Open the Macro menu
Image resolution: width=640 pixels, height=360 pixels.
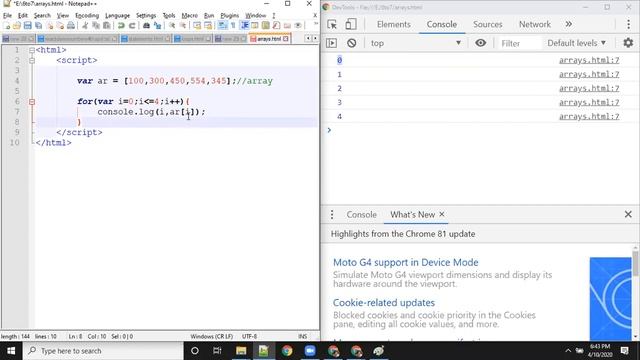point(189,16)
